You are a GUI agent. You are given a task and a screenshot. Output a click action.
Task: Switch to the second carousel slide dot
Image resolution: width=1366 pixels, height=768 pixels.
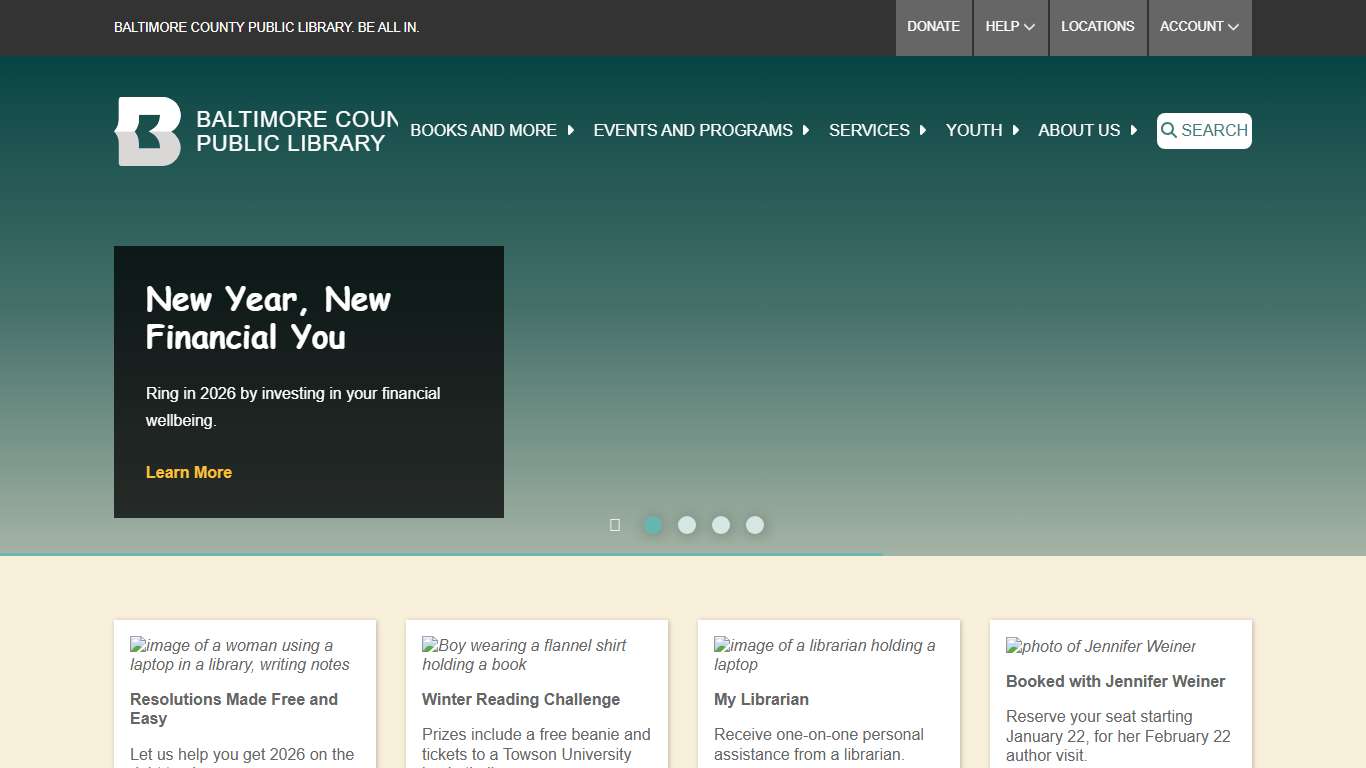point(687,525)
